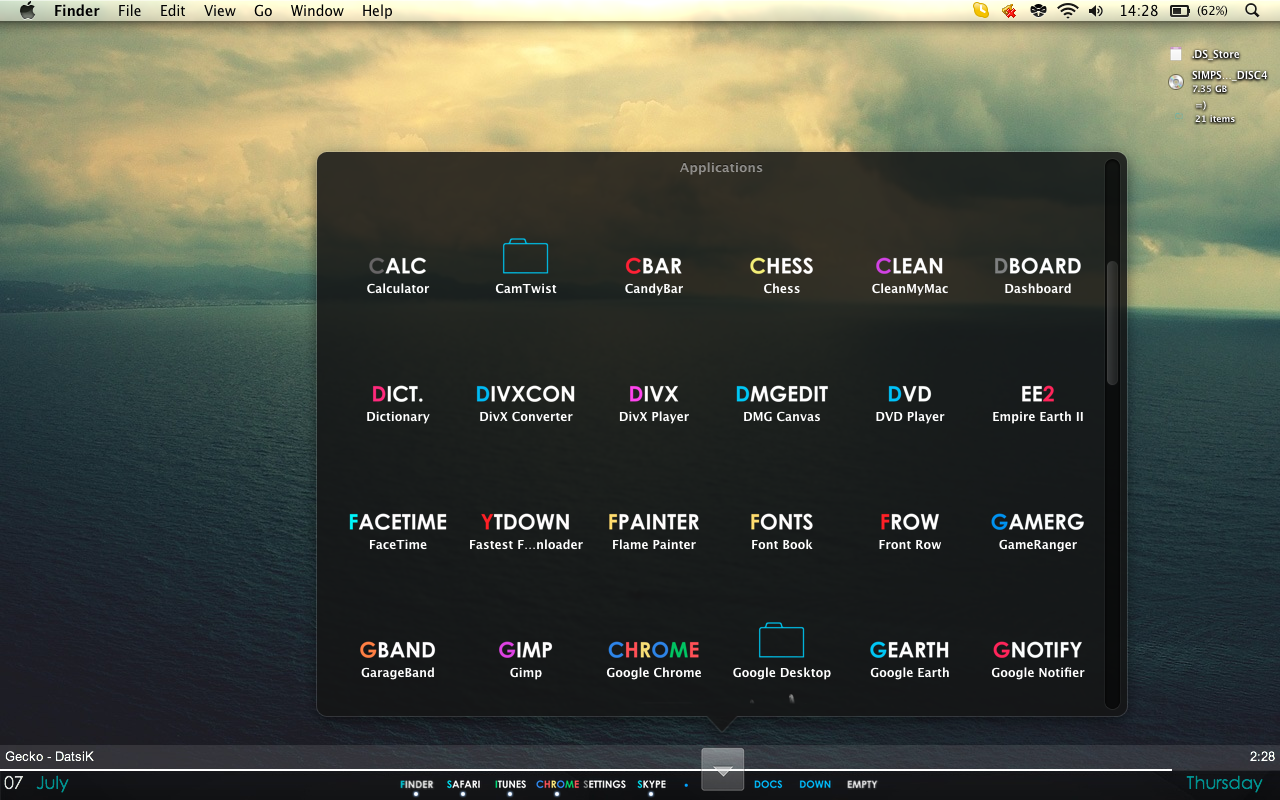Launch Front Row
This screenshot has height=800, width=1280.
point(909,531)
